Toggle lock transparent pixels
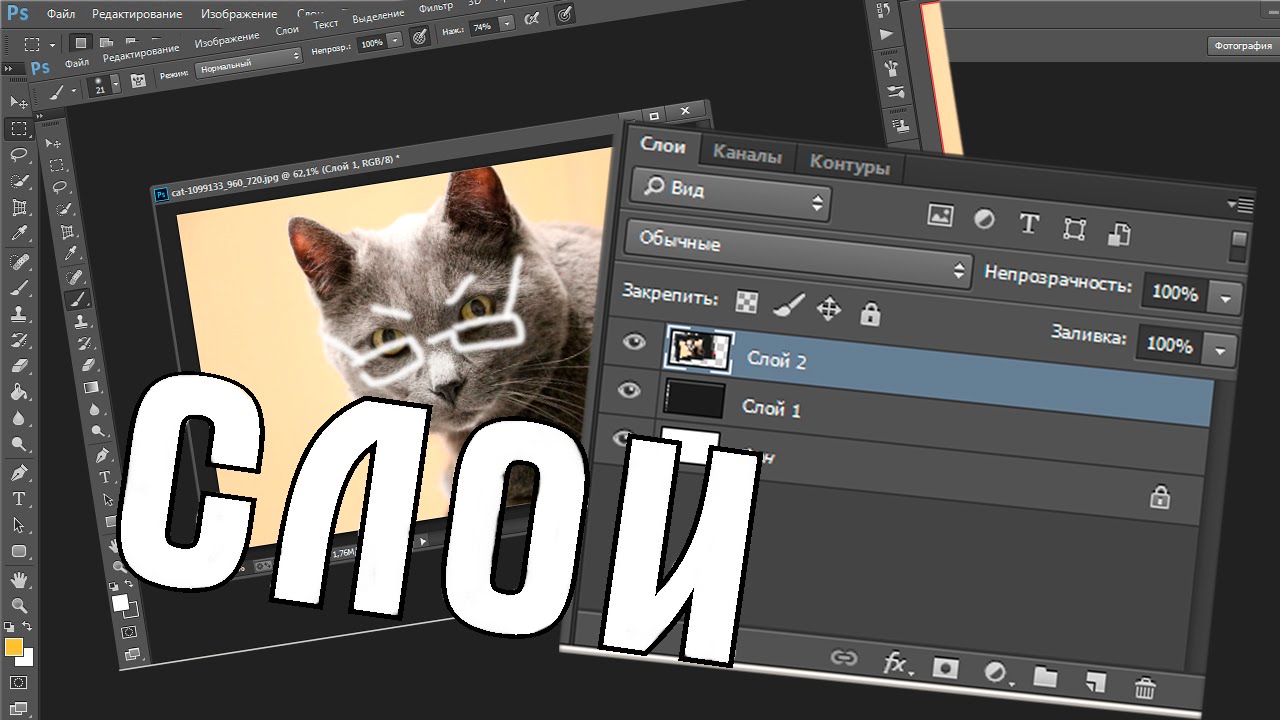 coord(747,301)
